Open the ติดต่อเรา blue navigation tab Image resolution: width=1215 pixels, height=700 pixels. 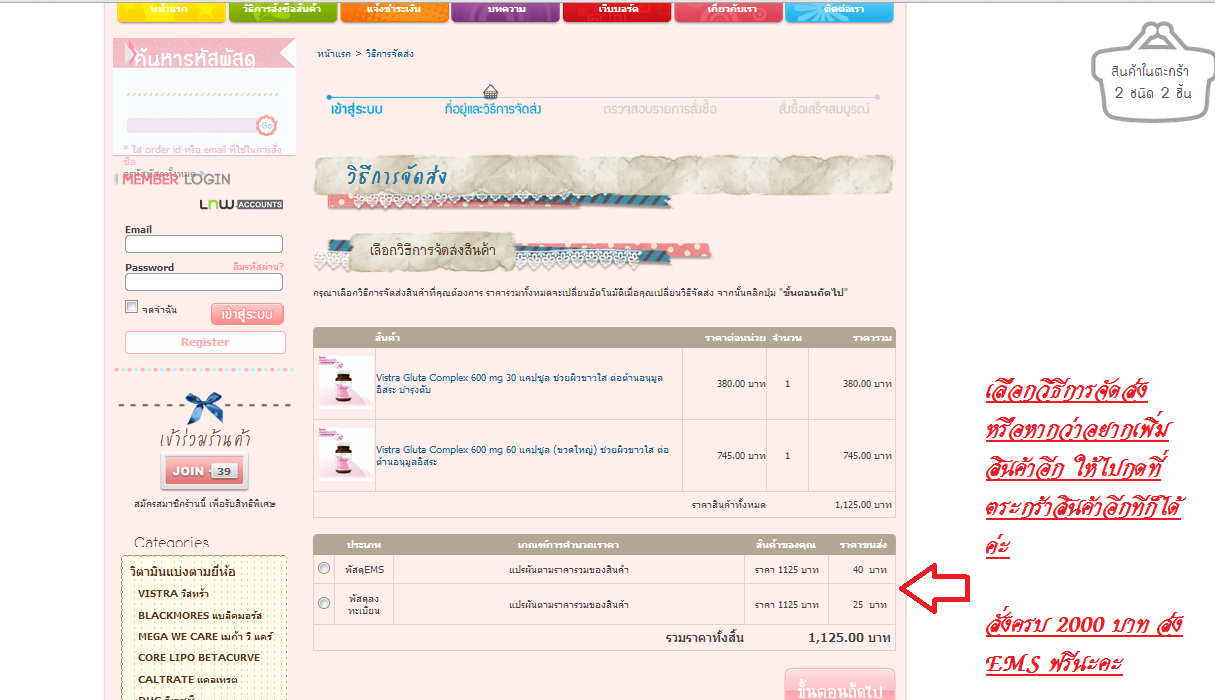[839, 11]
